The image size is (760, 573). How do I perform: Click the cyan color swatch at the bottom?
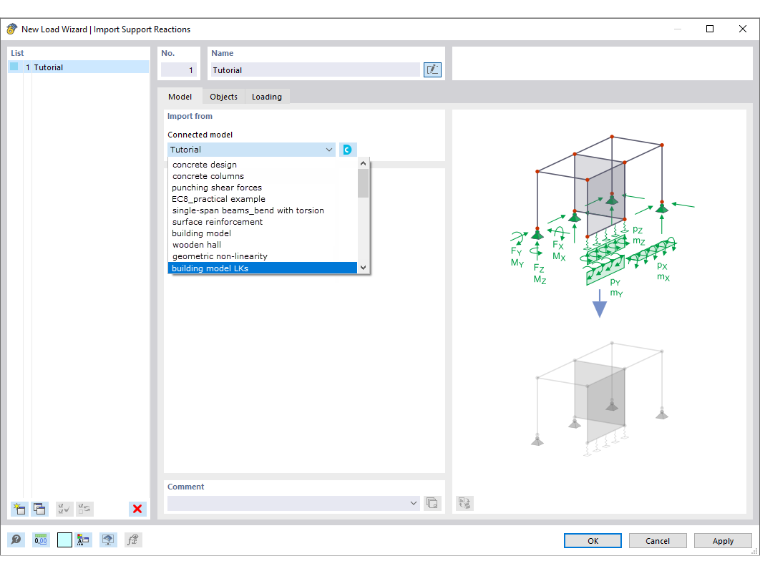64,540
